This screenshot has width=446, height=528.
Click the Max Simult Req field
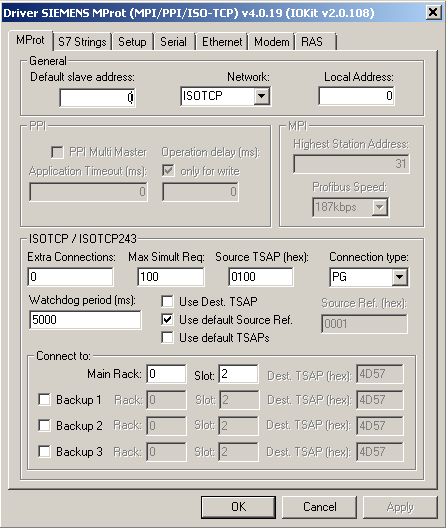click(170, 277)
